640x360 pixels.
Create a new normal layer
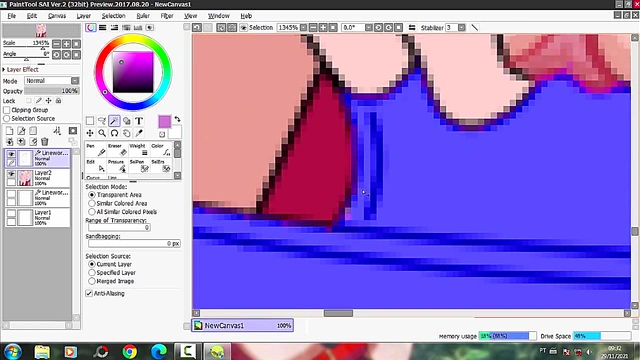pyautogui.click(x=9, y=131)
